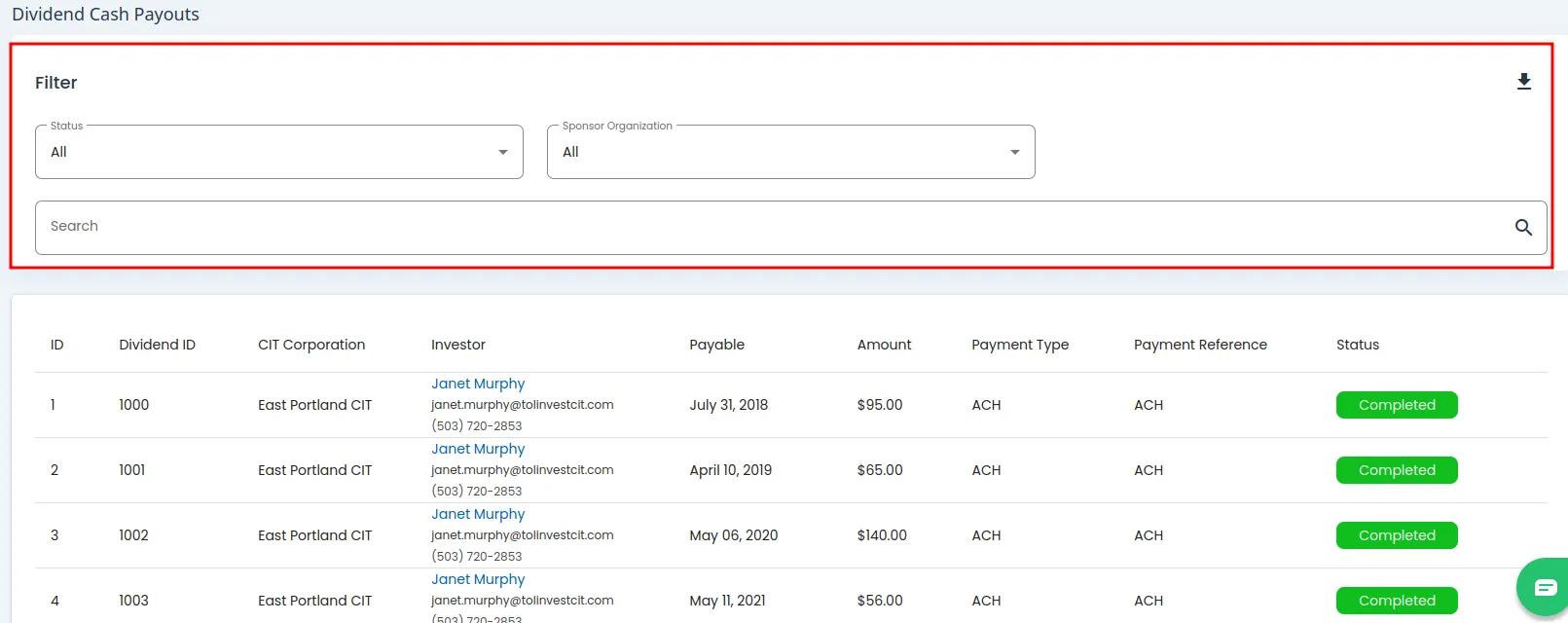This screenshot has height=623, width=1568.
Task: Click Completed badge for May 11, 2021 payout
Action: 1396,601
